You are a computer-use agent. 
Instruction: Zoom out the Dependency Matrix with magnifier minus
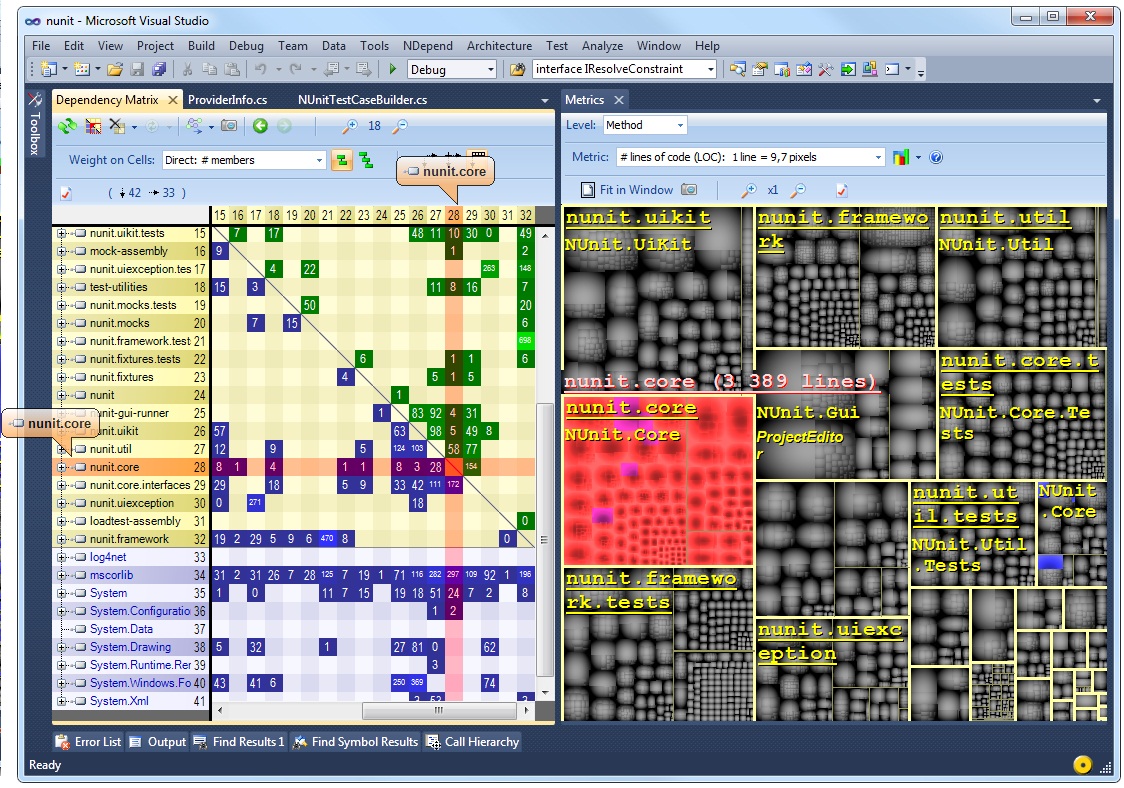pos(399,126)
